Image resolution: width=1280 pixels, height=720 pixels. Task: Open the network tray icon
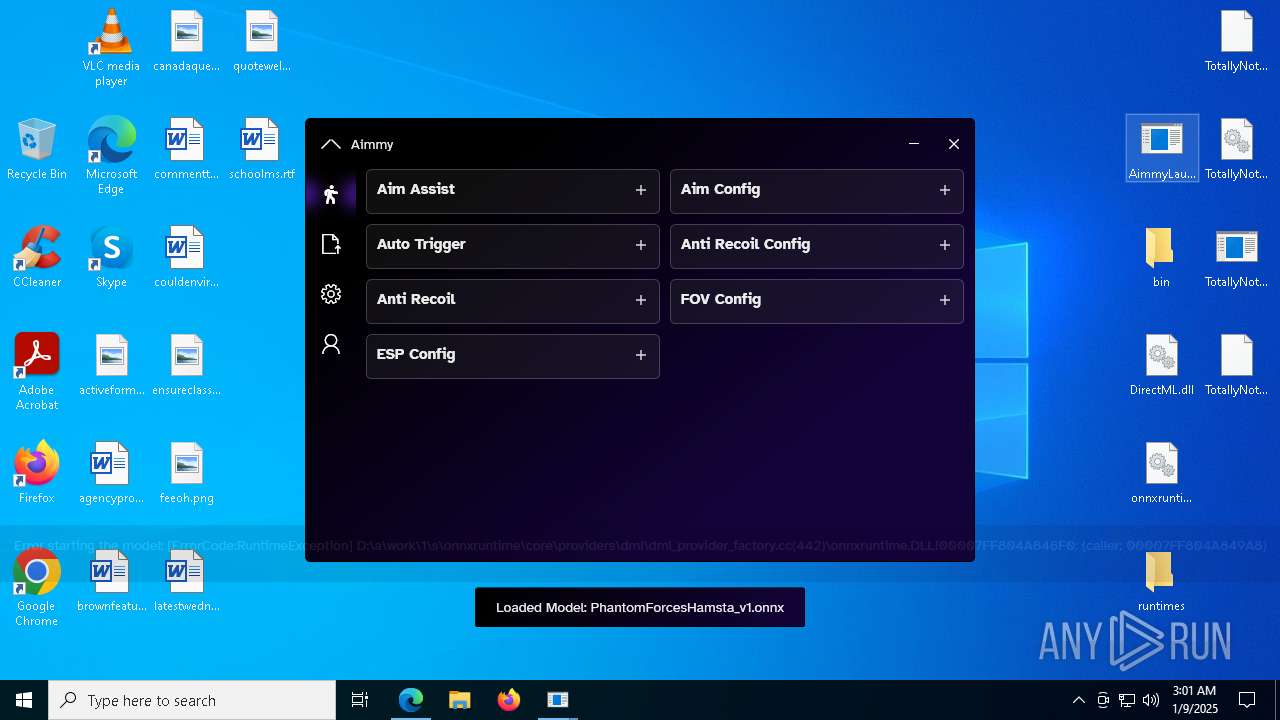pos(1127,700)
